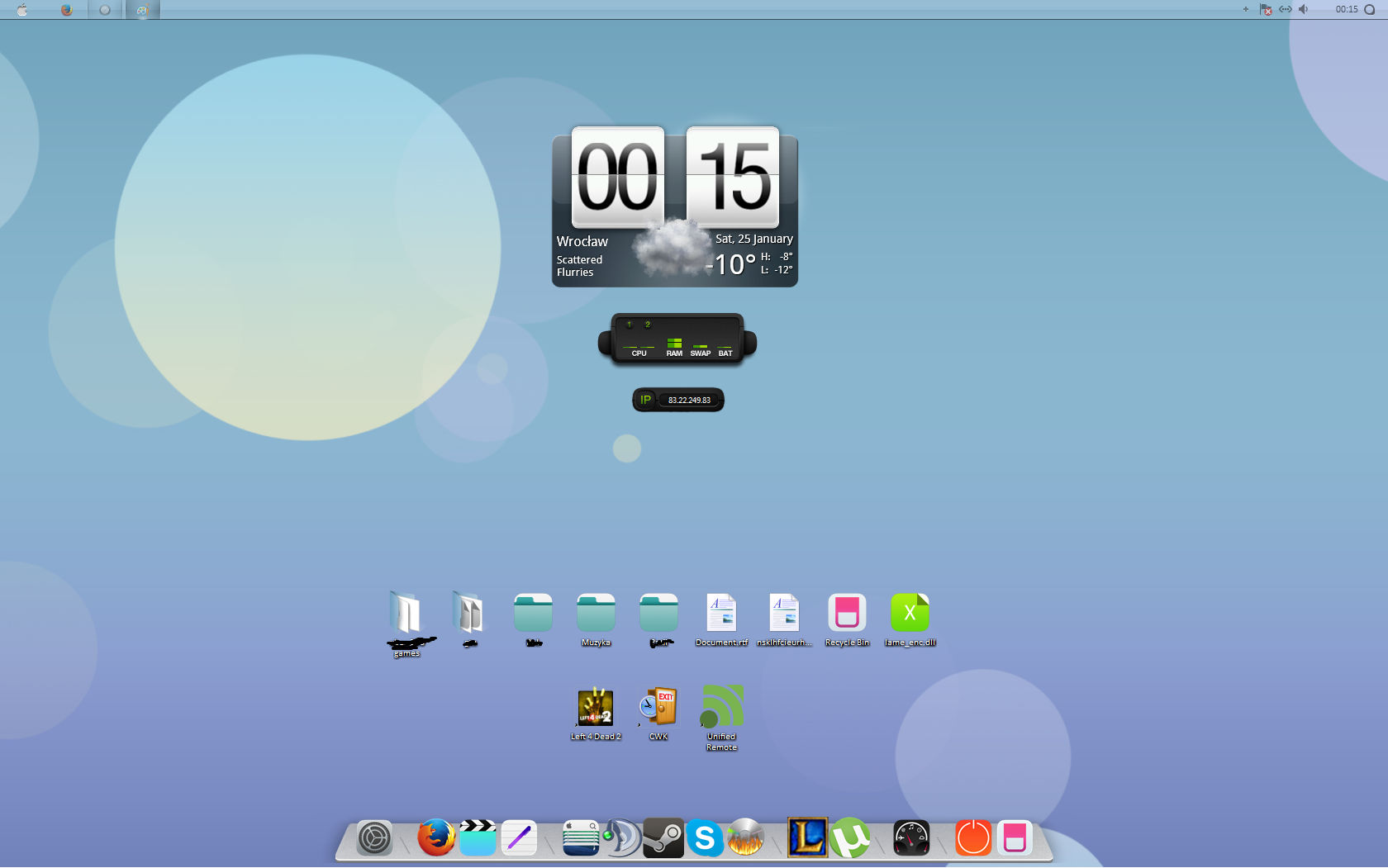Open the network connection tray icon

1286,9
